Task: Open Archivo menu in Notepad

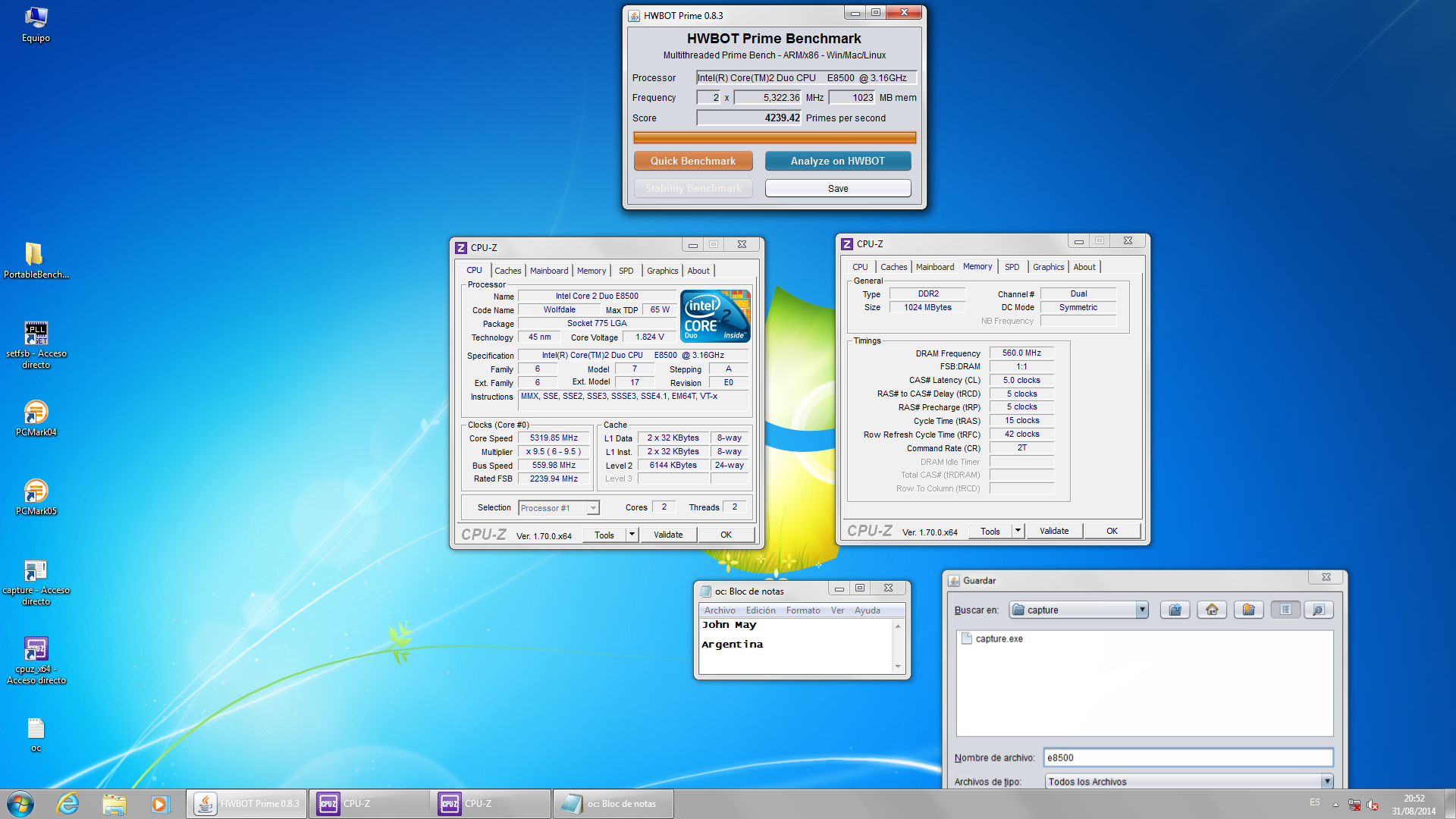Action: pyautogui.click(x=720, y=610)
